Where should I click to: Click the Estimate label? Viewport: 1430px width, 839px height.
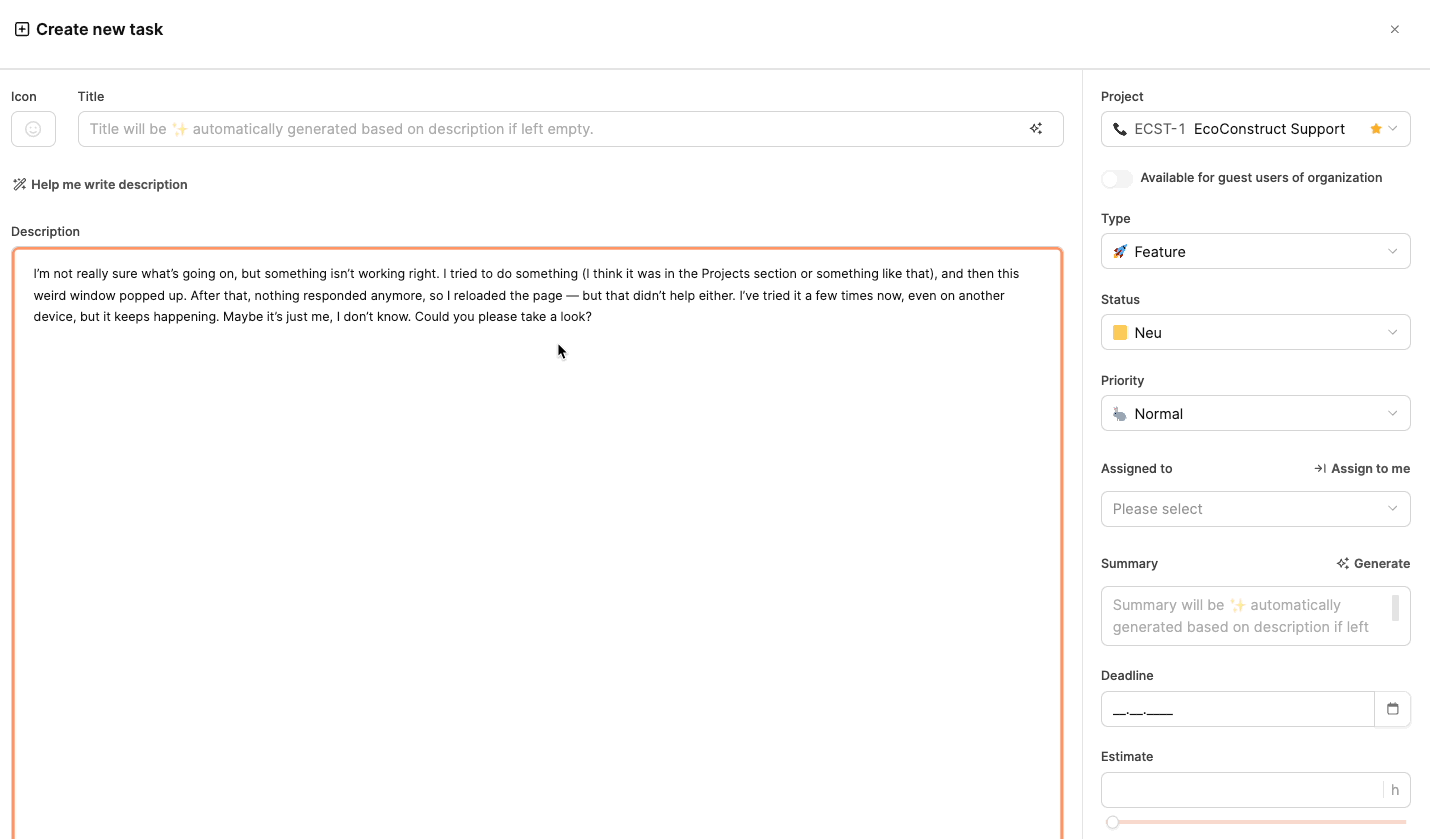pyautogui.click(x=1127, y=756)
